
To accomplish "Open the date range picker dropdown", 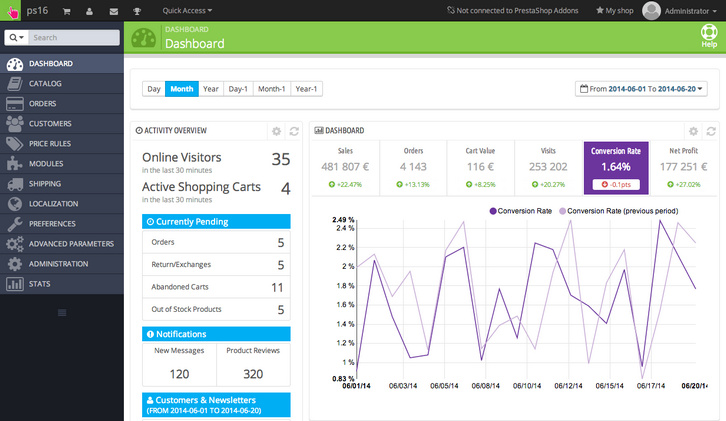I will [x=642, y=89].
